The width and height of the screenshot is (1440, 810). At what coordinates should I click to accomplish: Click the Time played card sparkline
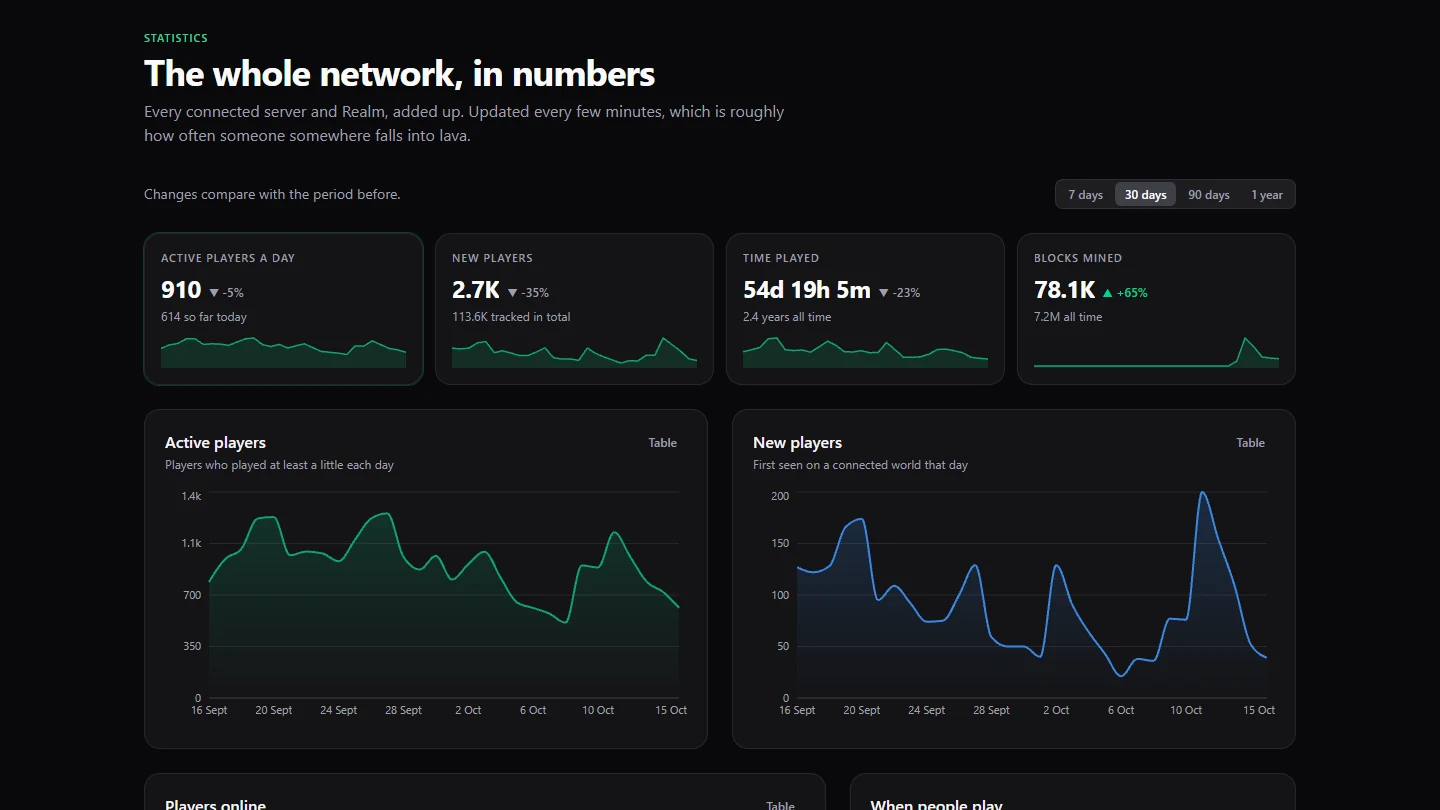865,353
